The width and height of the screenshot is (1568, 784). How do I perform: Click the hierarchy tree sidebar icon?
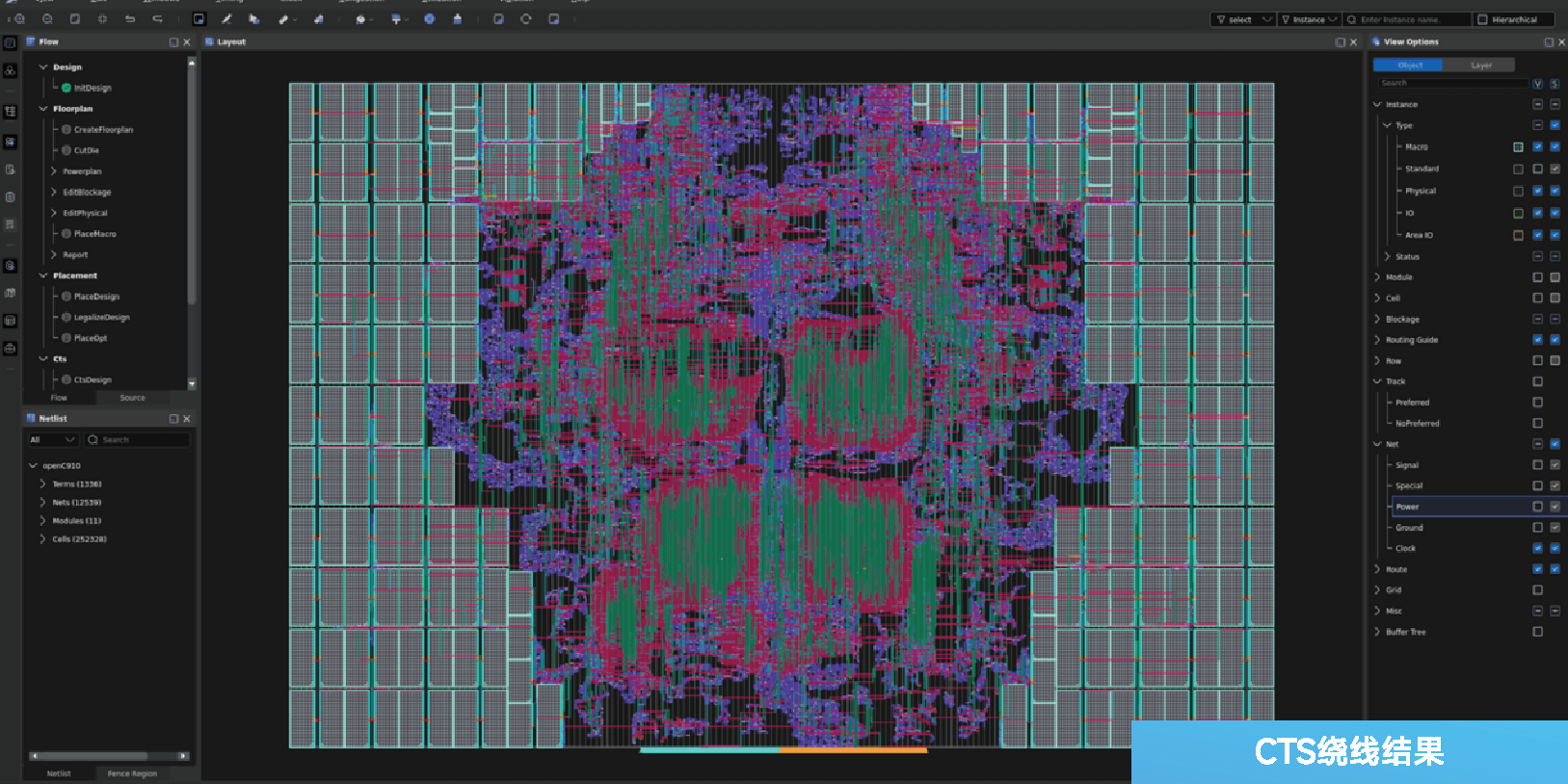(x=10, y=112)
